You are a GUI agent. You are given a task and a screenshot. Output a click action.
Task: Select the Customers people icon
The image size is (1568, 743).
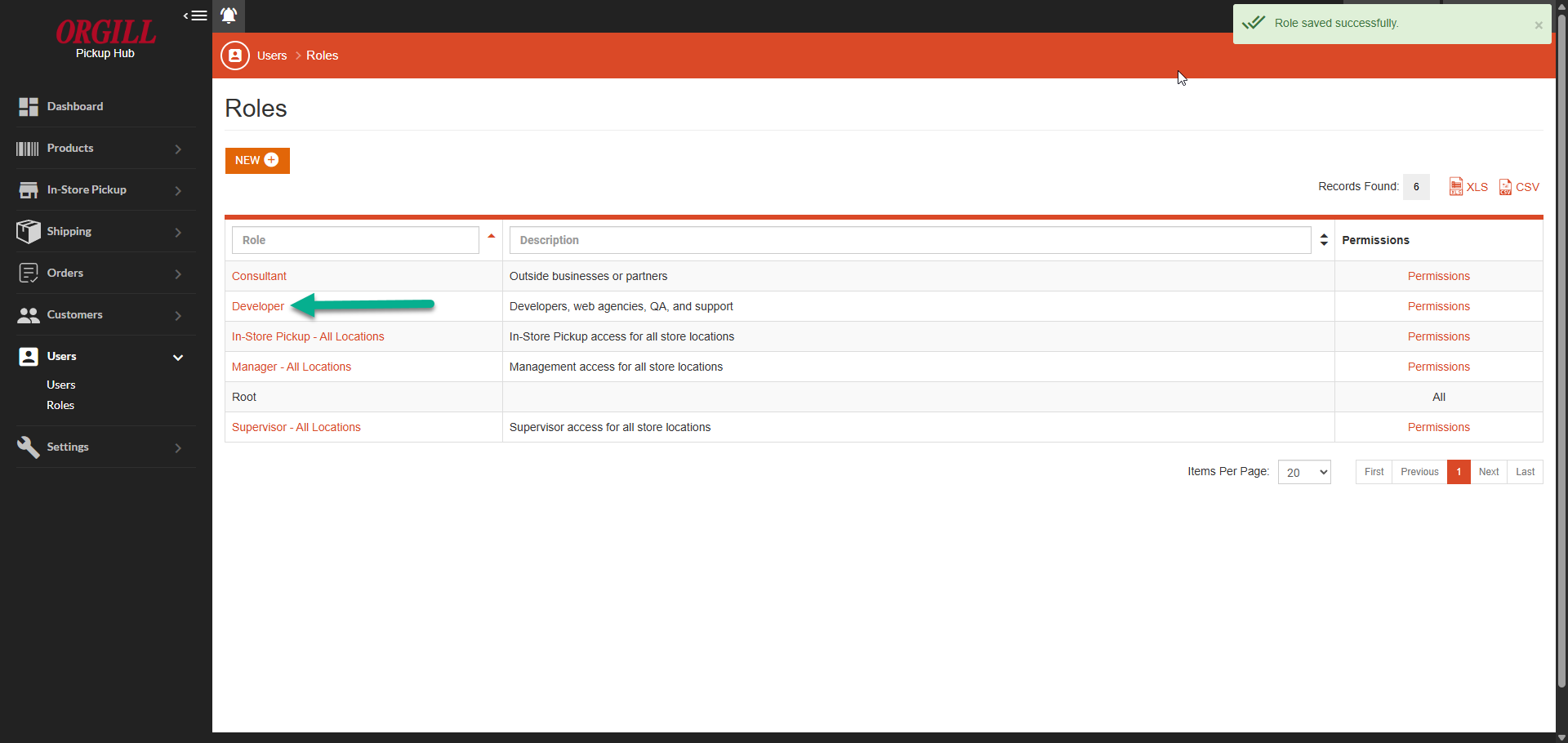29,314
